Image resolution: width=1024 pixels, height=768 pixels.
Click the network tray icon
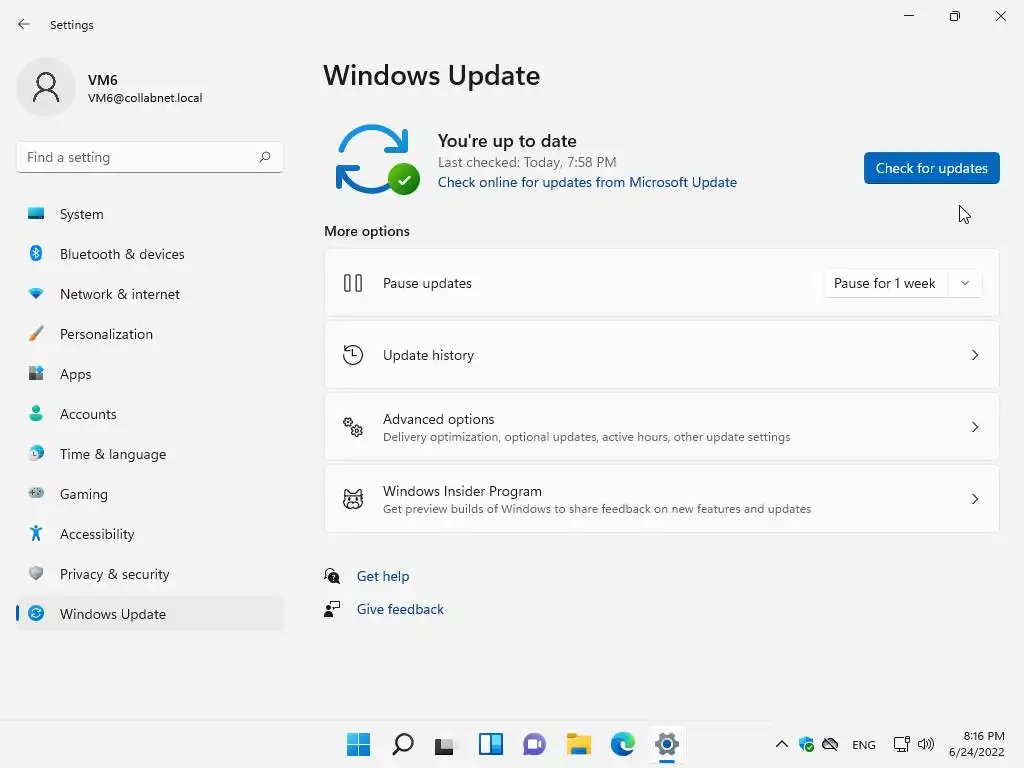(x=902, y=744)
